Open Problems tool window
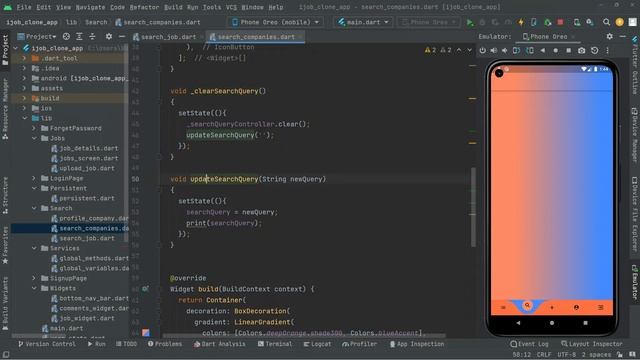The height and width of the screenshot is (360, 640). point(165,344)
